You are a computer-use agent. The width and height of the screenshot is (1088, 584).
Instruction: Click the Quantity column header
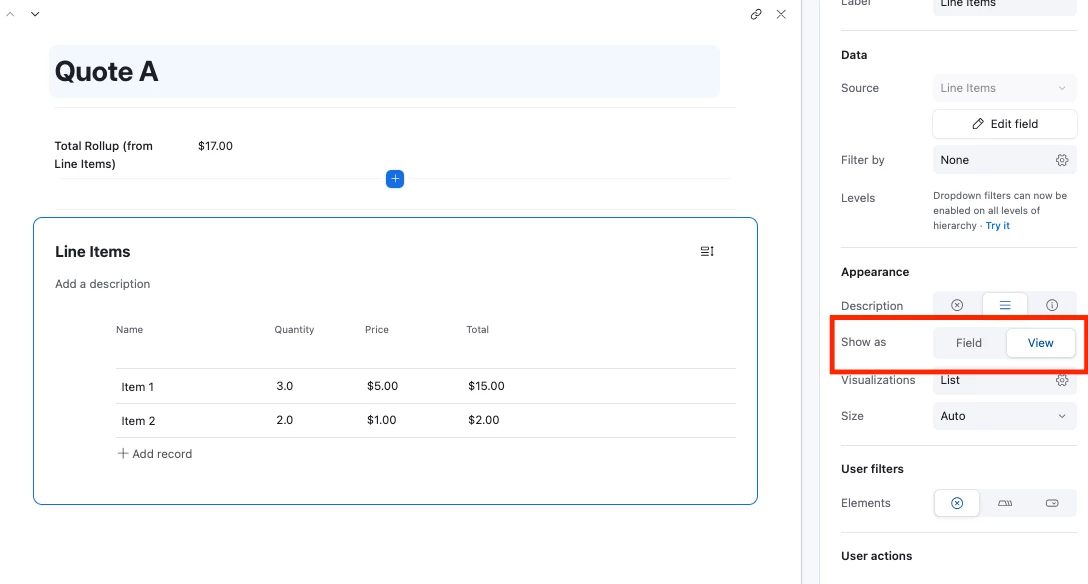(294, 329)
